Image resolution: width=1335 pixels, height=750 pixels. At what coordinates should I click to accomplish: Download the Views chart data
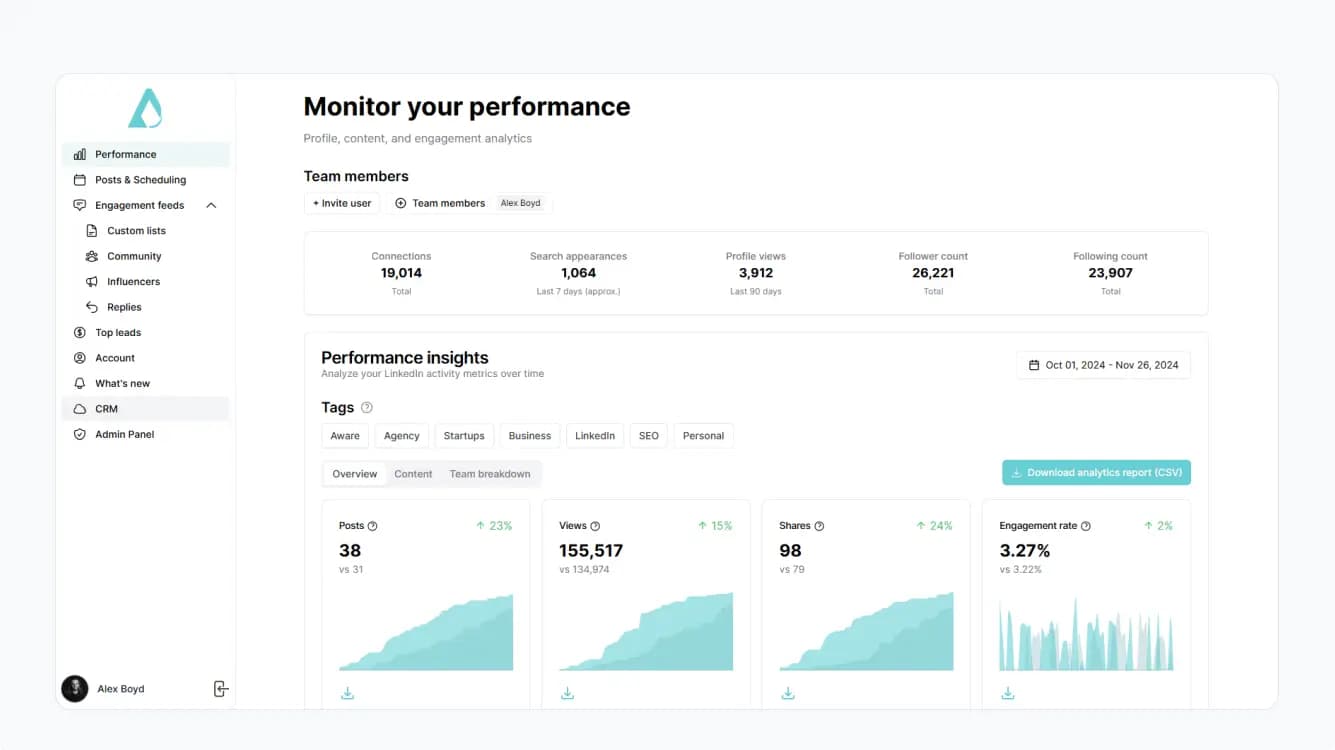tap(568, 693)
